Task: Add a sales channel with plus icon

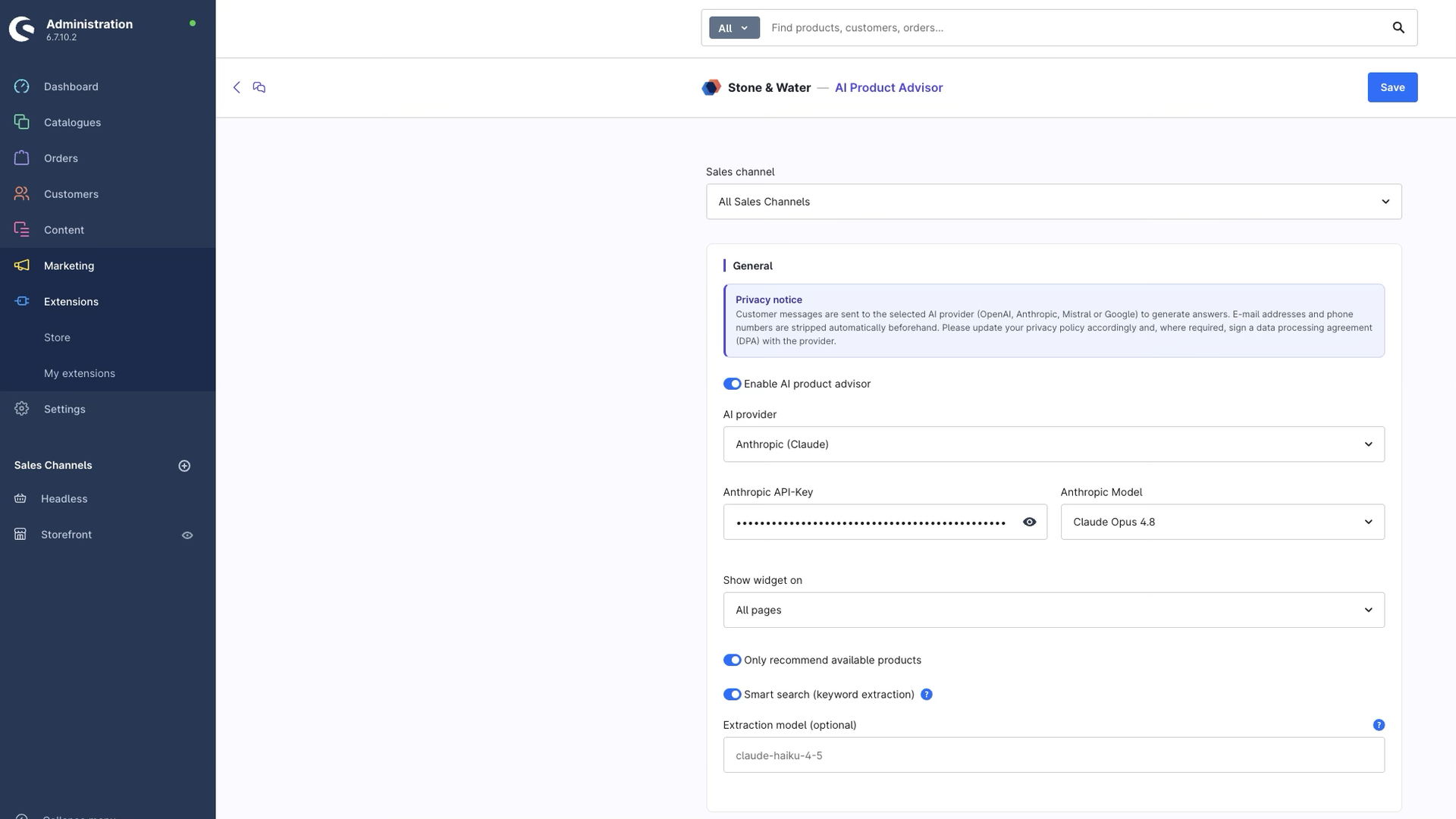Action: point(184,466)
